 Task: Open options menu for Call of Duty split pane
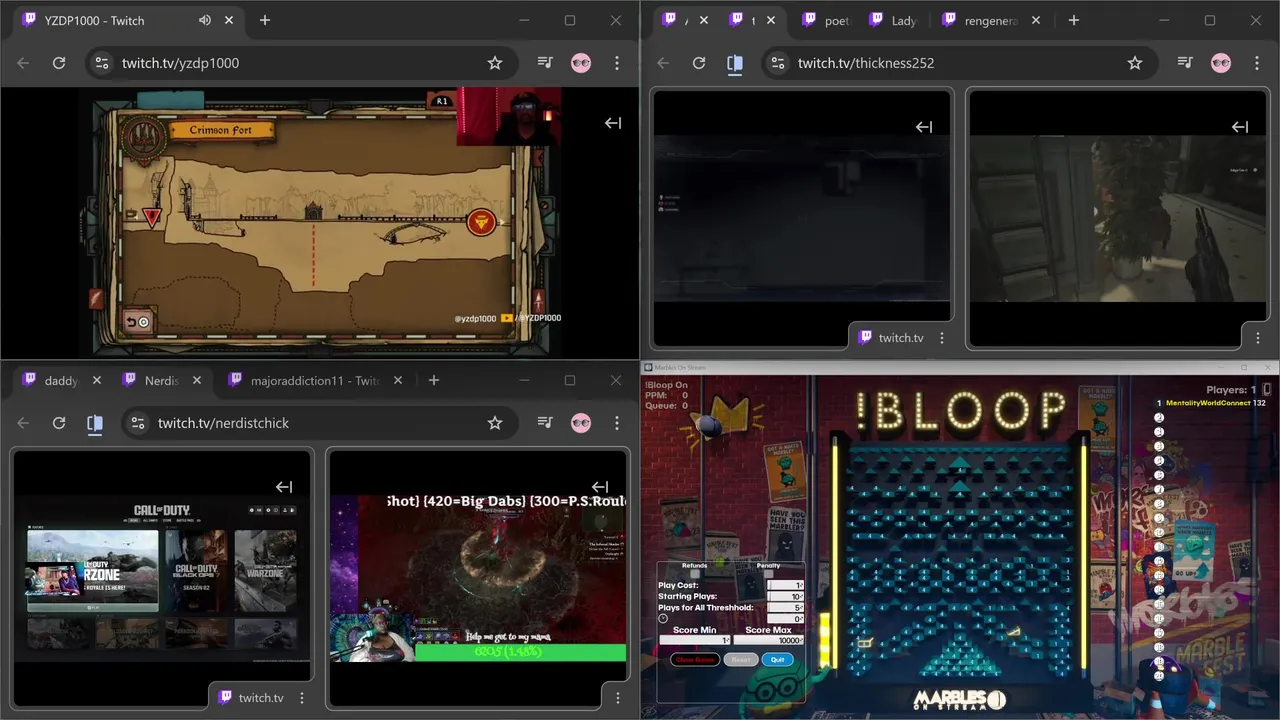point(301,698)
